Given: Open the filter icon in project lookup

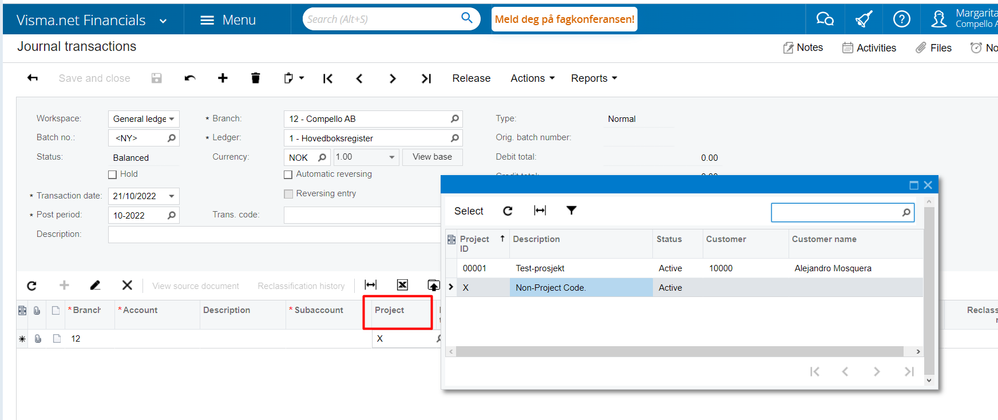Looking at the screenshot, I should point(572,211).
